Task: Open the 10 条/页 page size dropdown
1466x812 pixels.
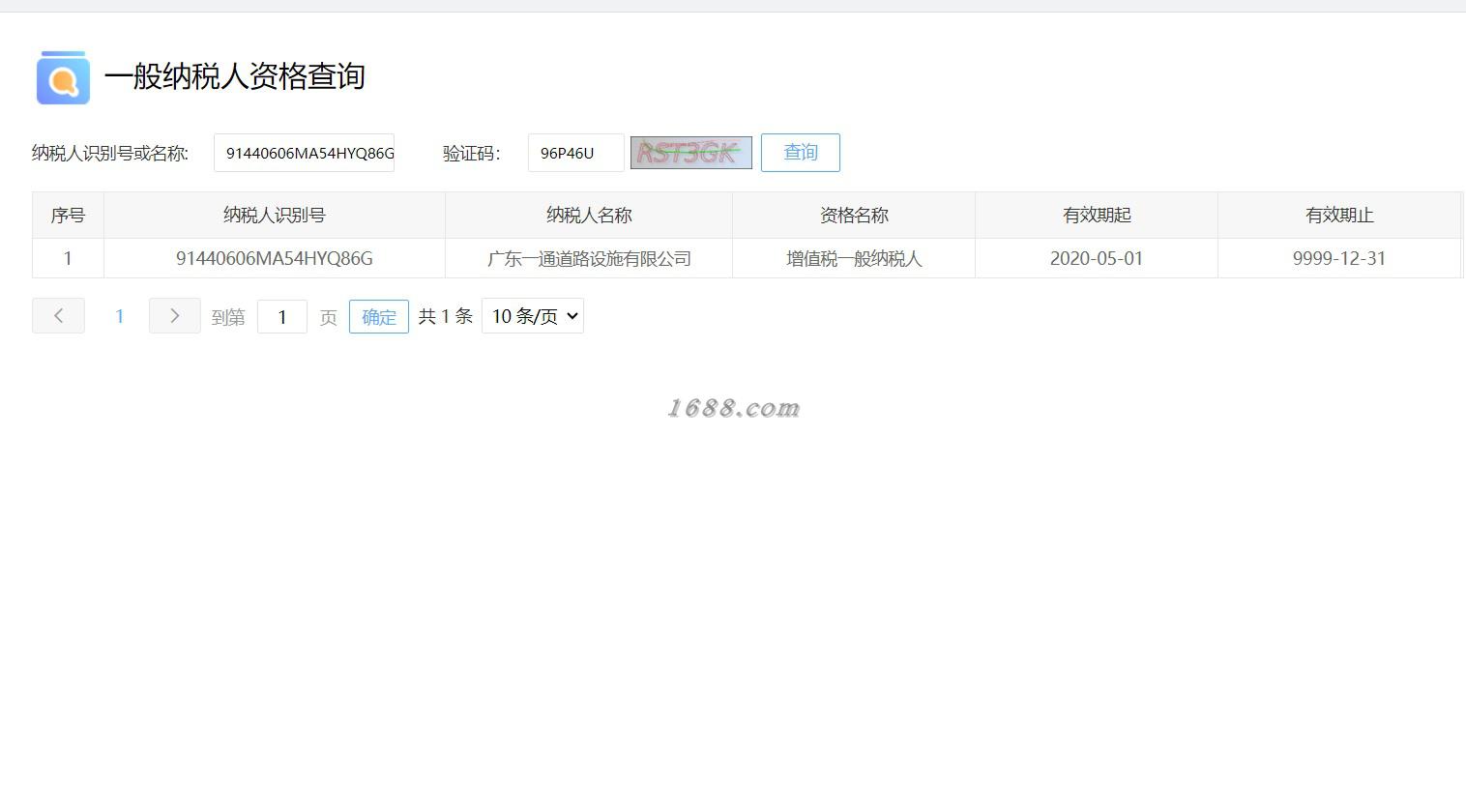Action: pos(533,316)
